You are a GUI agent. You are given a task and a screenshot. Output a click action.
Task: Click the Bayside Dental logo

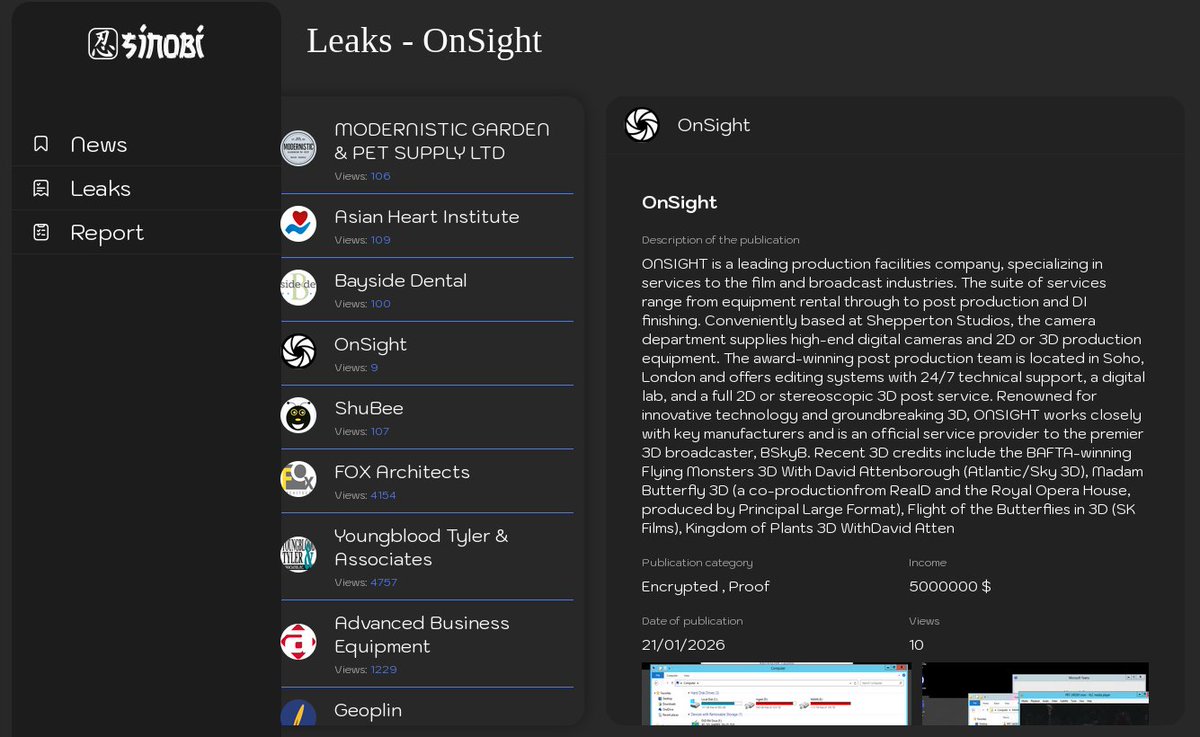point(299,288)
